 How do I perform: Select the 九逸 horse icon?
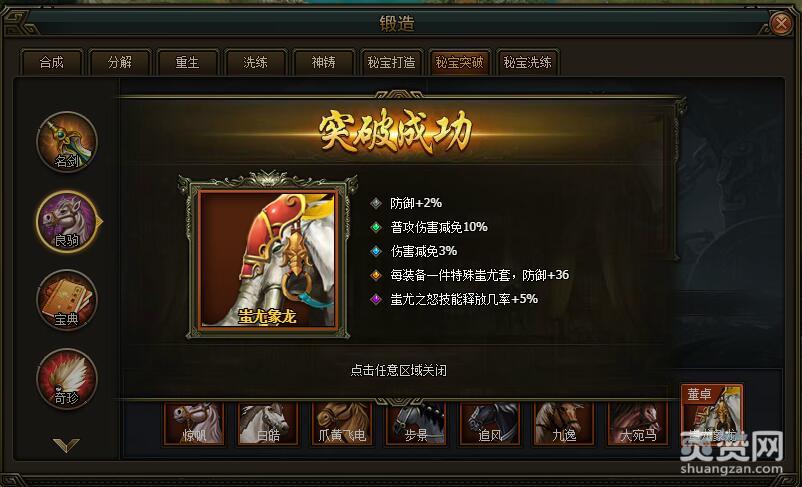point(564,423)
